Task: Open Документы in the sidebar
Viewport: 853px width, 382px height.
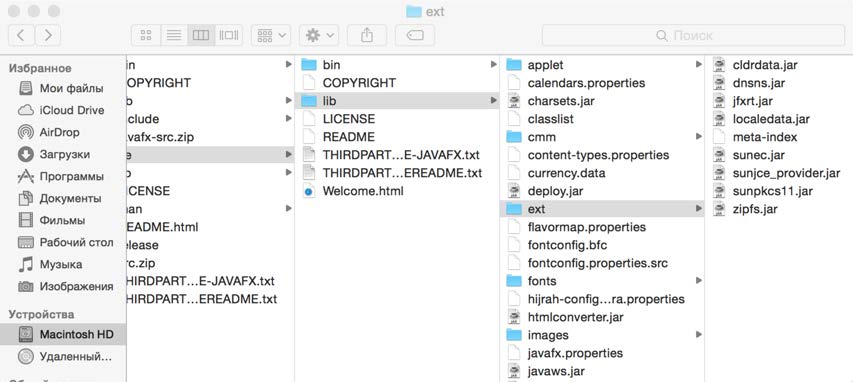Action: pos(63,198)
